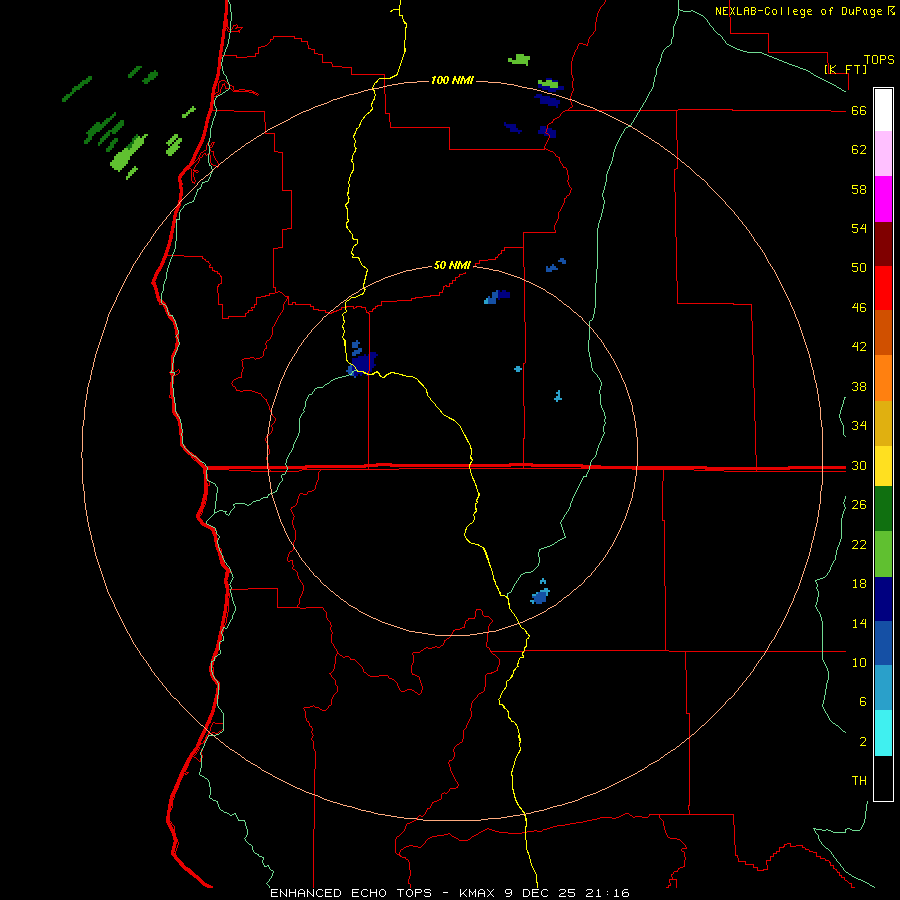This screenshot has width=900, height=900.
Task: Click the legend value 62
Action: click(859, 150)
